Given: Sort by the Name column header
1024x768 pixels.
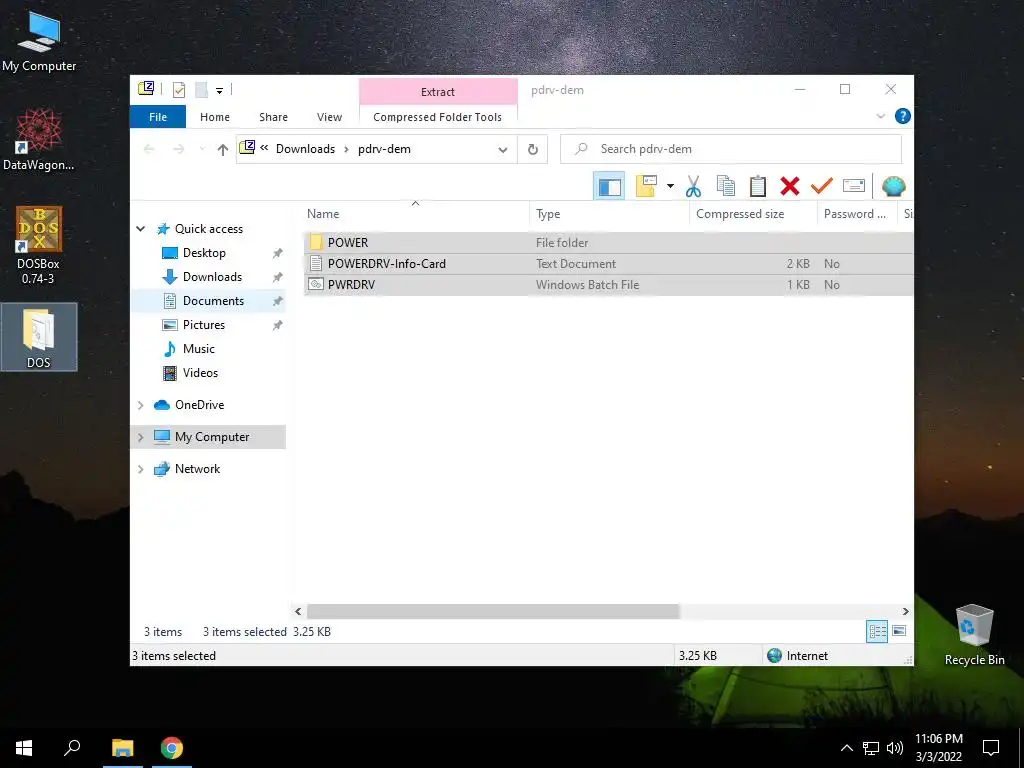Looking at the screenshot, I should 415,214.
